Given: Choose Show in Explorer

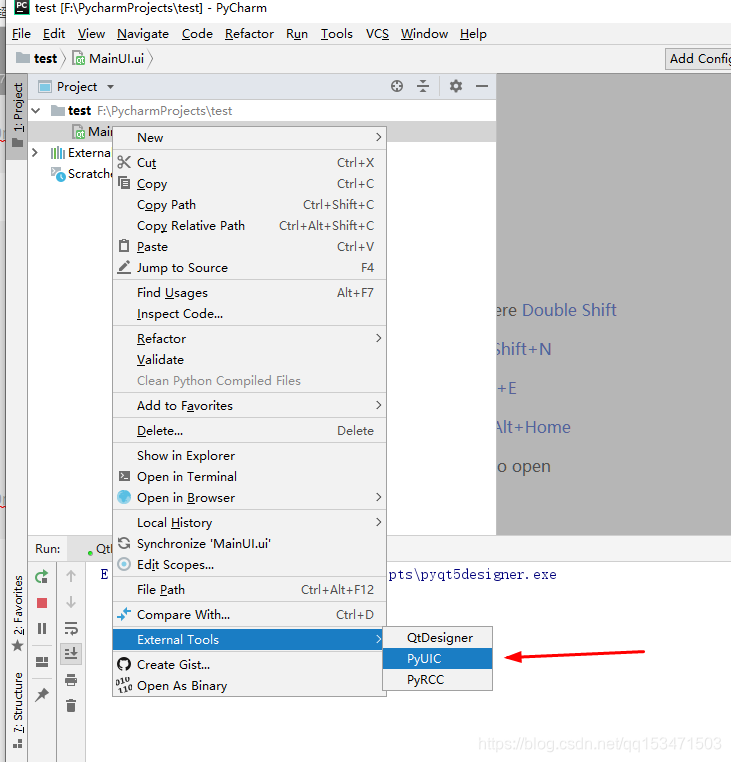Looking at the screenshot, I should point(249,455).
